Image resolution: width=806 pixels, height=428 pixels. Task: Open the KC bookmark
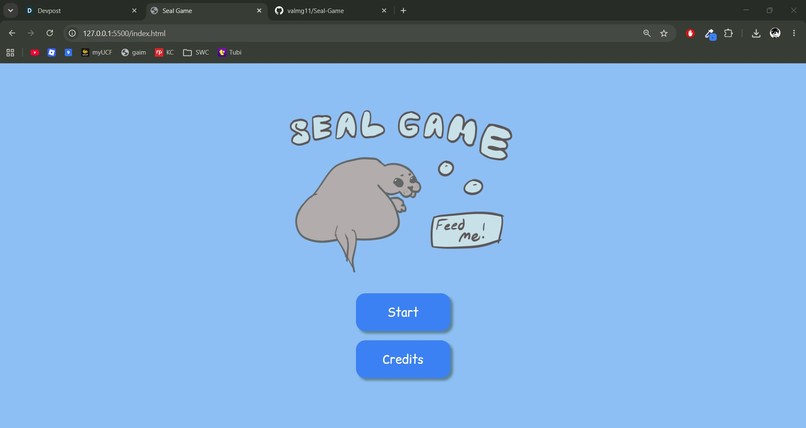(x=164, y=52)
